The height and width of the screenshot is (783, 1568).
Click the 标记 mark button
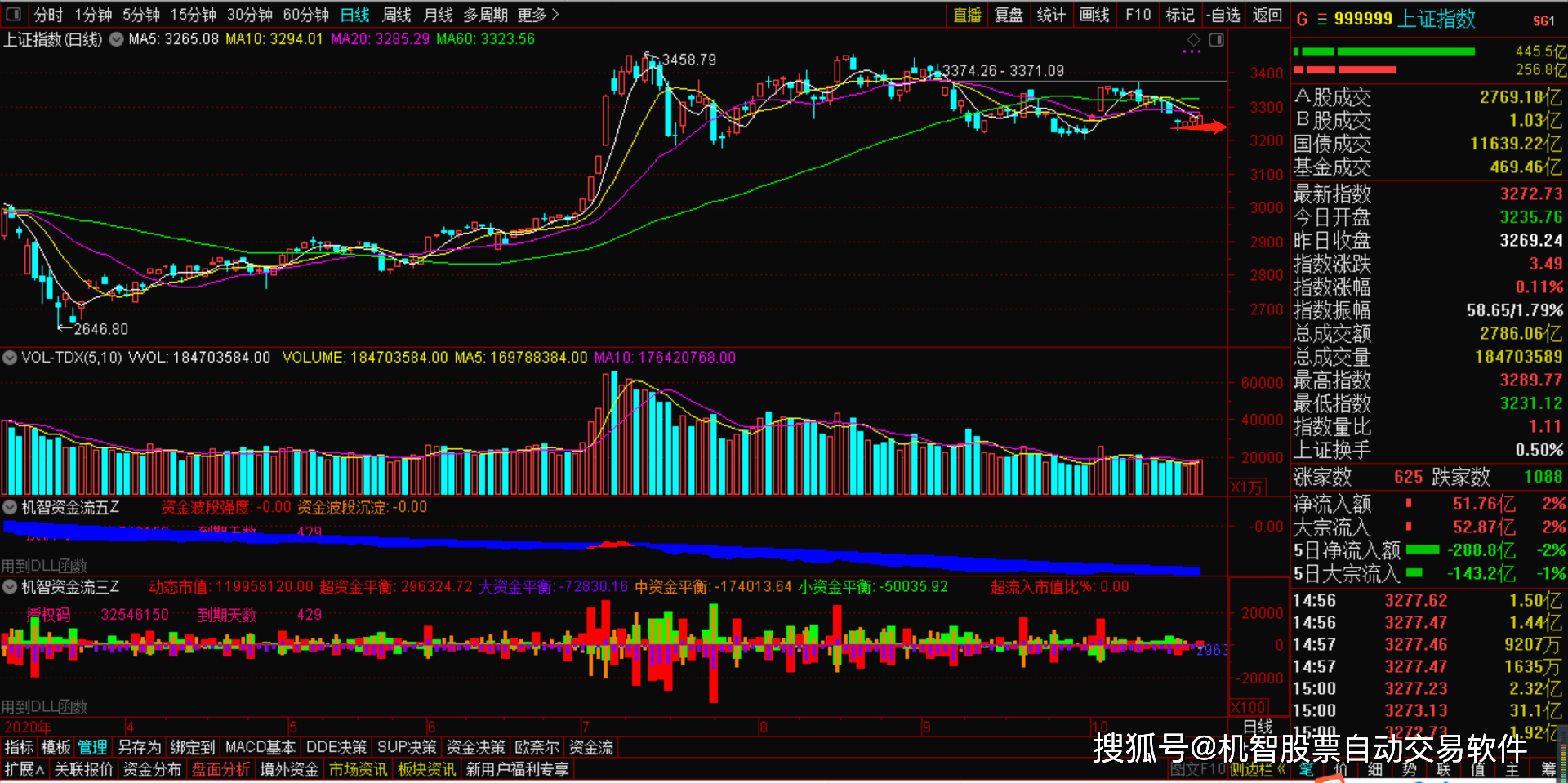tap(1179, 15)
